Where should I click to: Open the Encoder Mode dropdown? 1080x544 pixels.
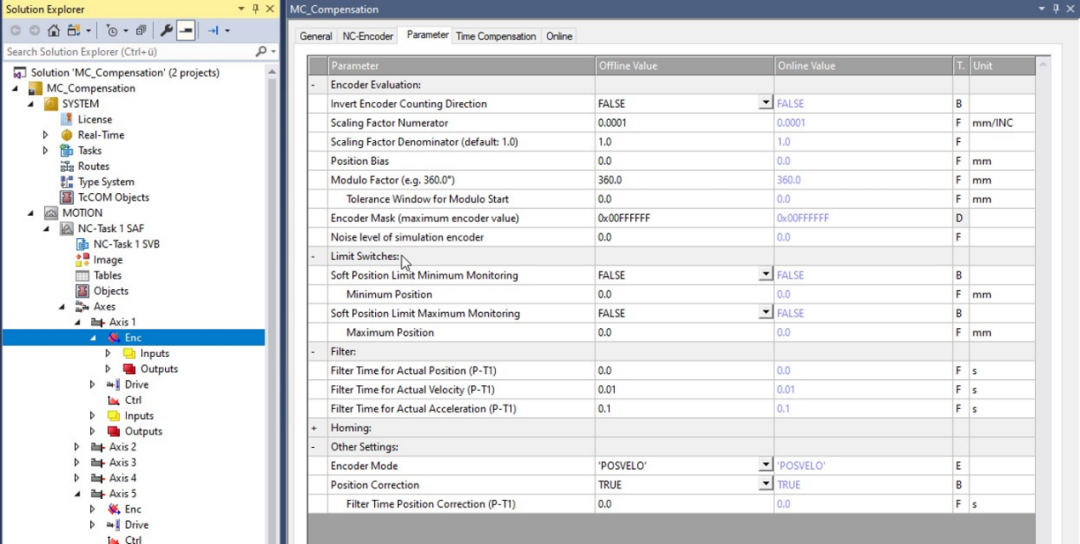pyautogui.click(x=765, y=465)
